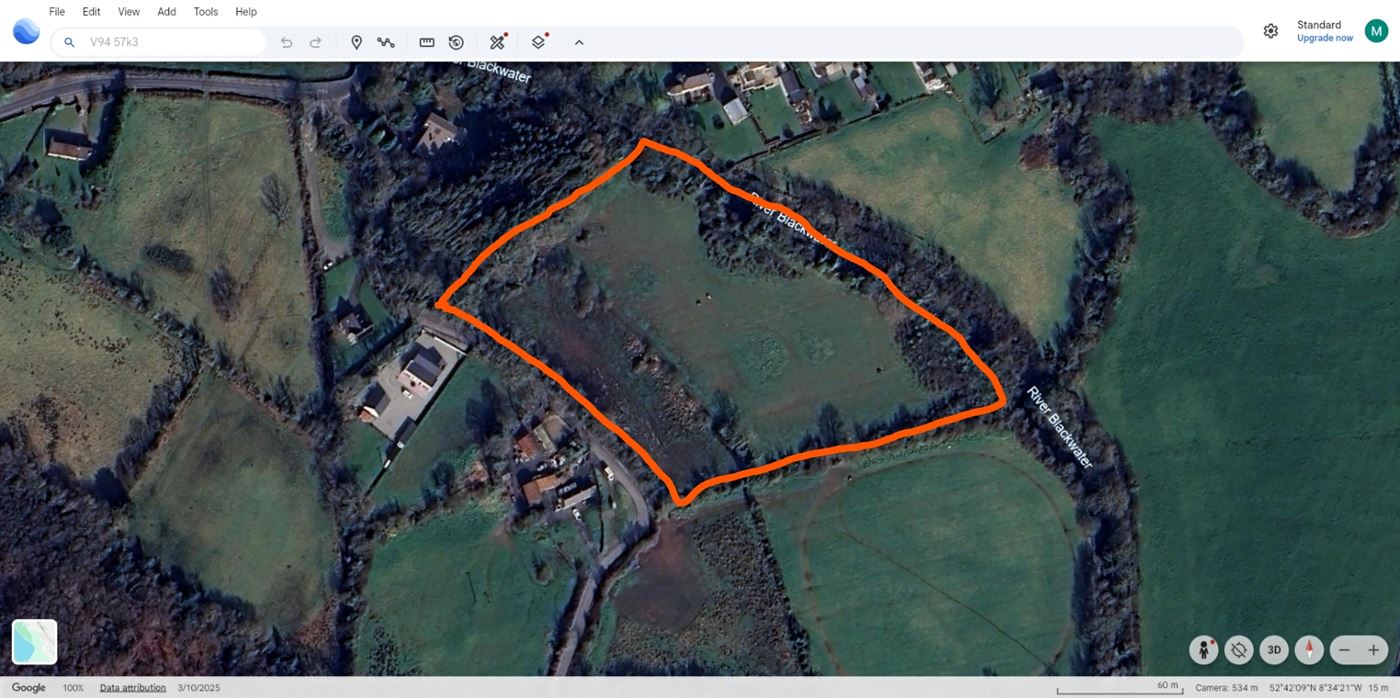1400x698 pixels.
Task: Click the search field containing V94 57k3
Action: pyautogui.click(x=160, y=42)
